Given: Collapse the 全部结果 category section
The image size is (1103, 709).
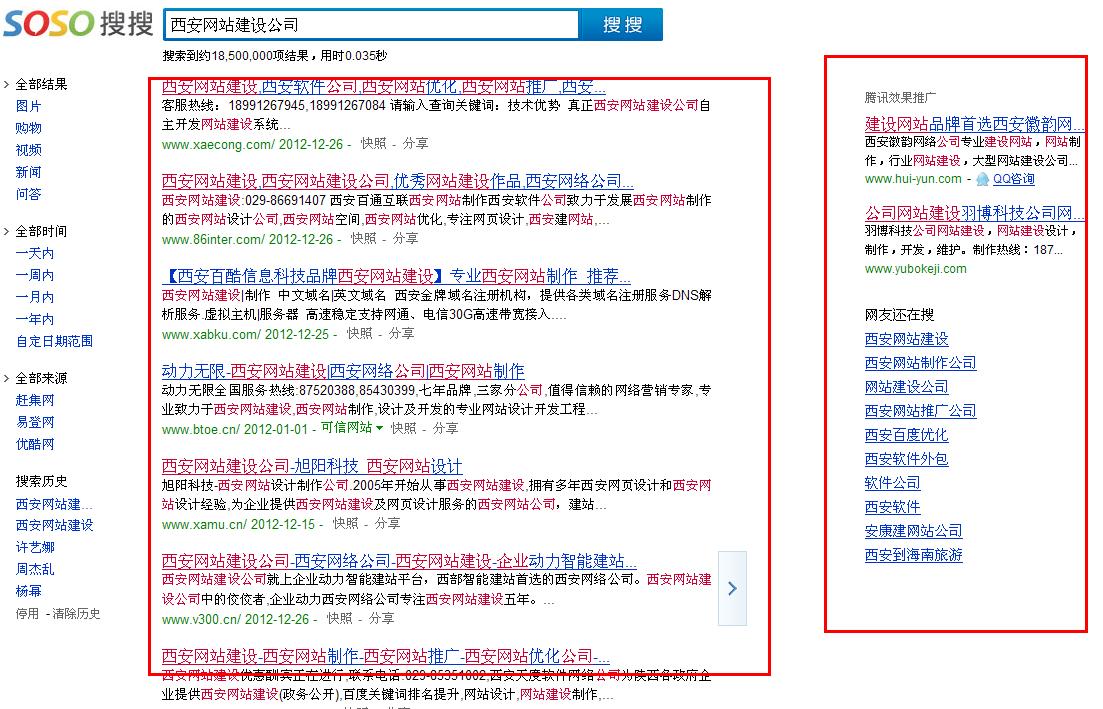Looking at the screenshot, I should pyautogui.click(x=7, y=85).
